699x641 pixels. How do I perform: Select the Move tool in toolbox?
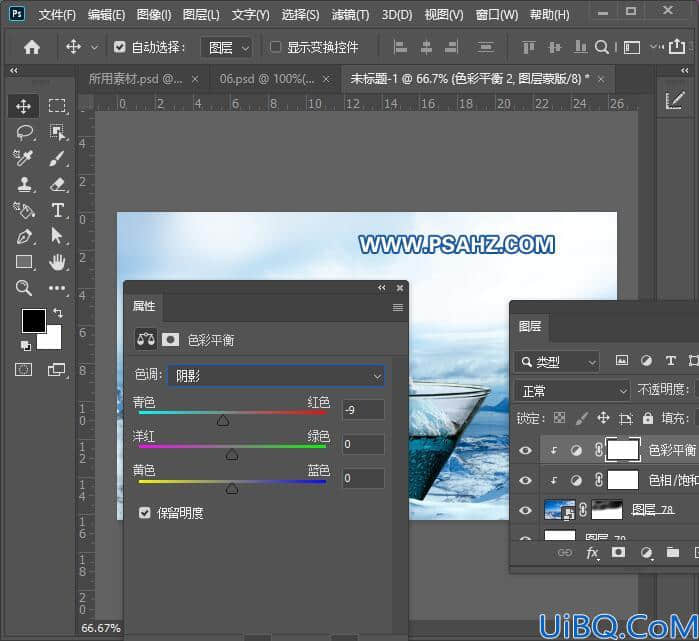pyautogui.click(x=23, y=106)
